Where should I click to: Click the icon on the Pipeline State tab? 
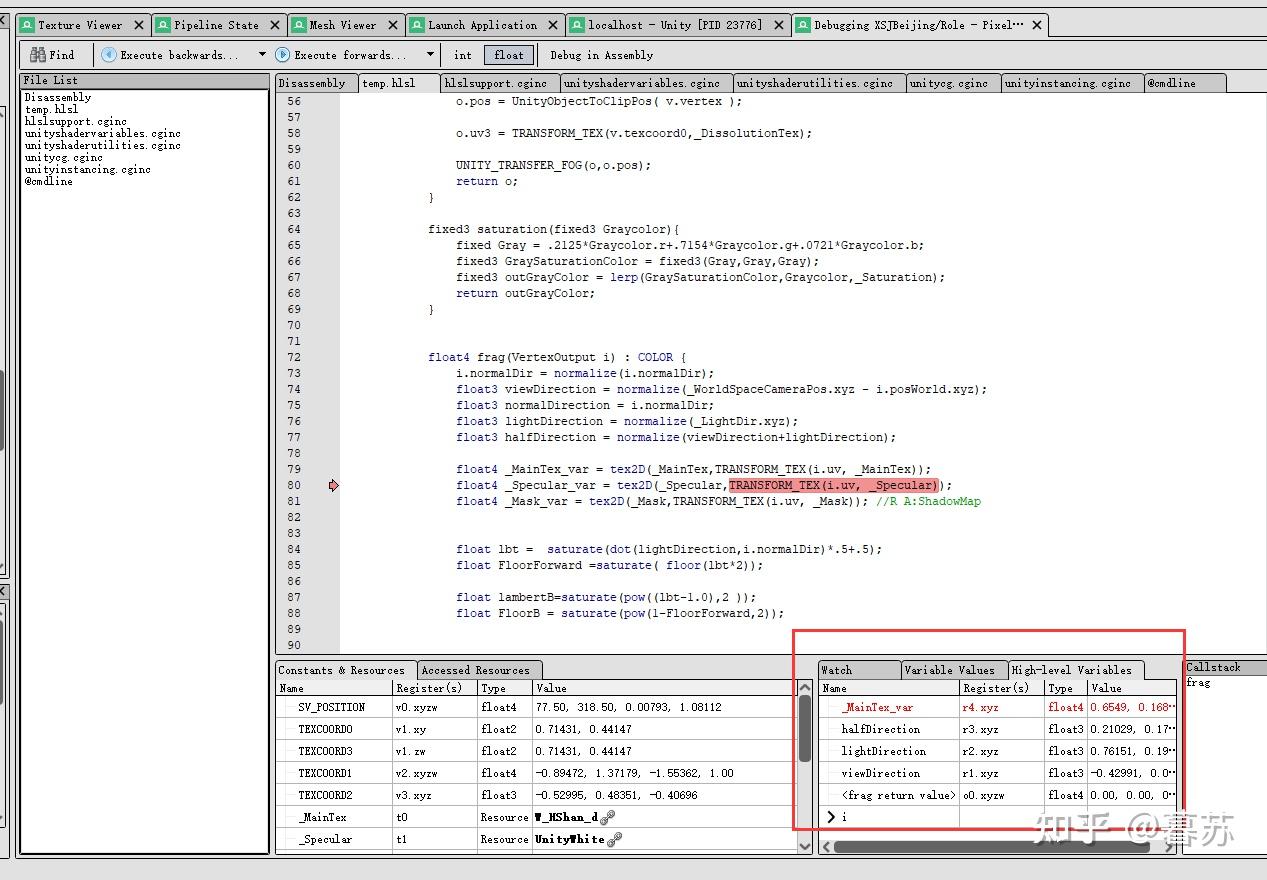pos(162,22)
